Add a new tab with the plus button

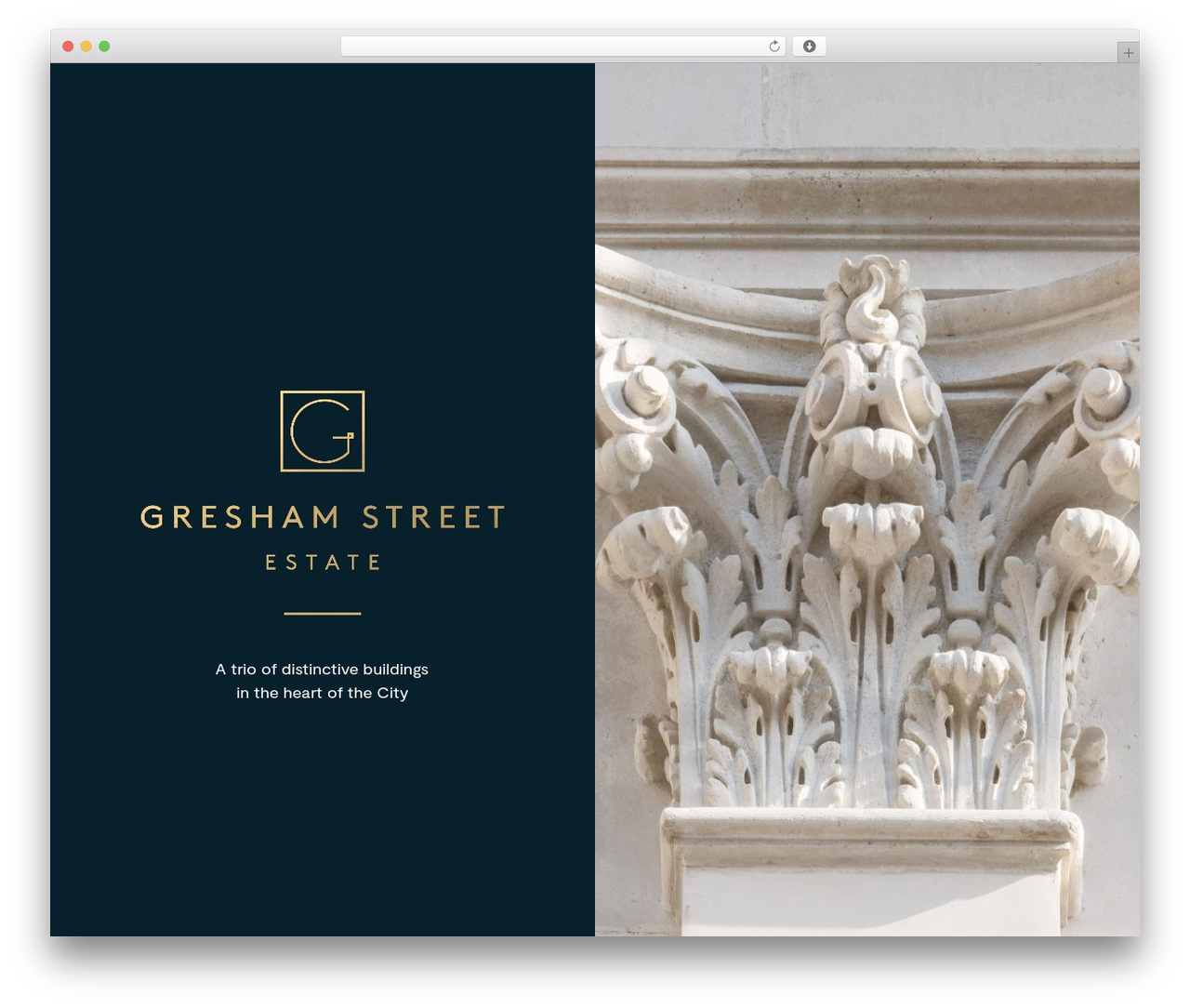1128,53
